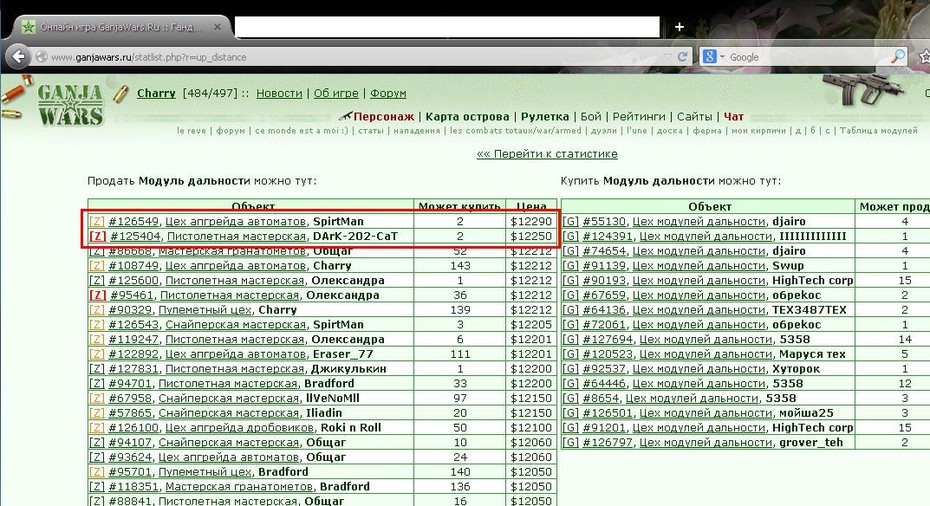Click the red [Z] marker for #125404
The height and width of the screenshot is (506, 930).
pos(98,236)
